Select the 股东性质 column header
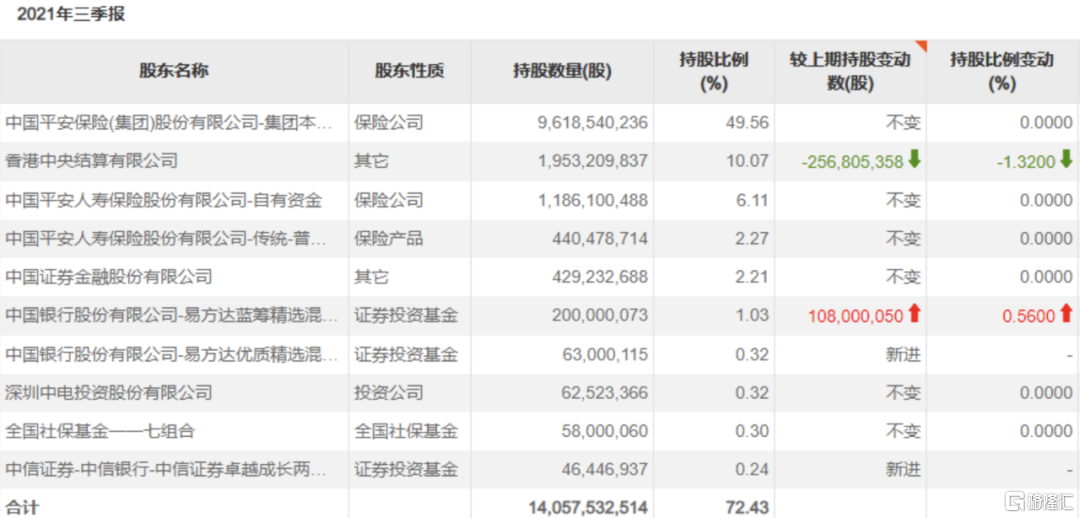 (x=410, y=72)
